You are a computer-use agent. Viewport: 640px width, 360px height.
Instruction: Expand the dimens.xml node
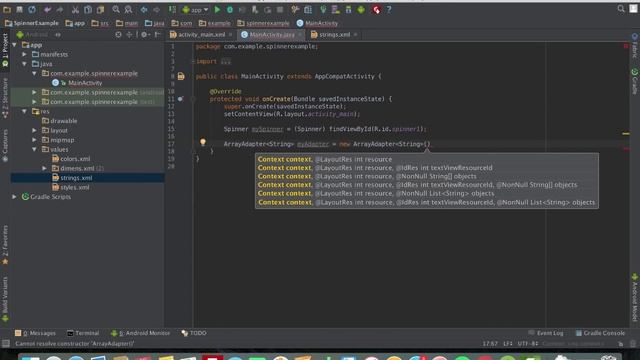coord(44,168)
